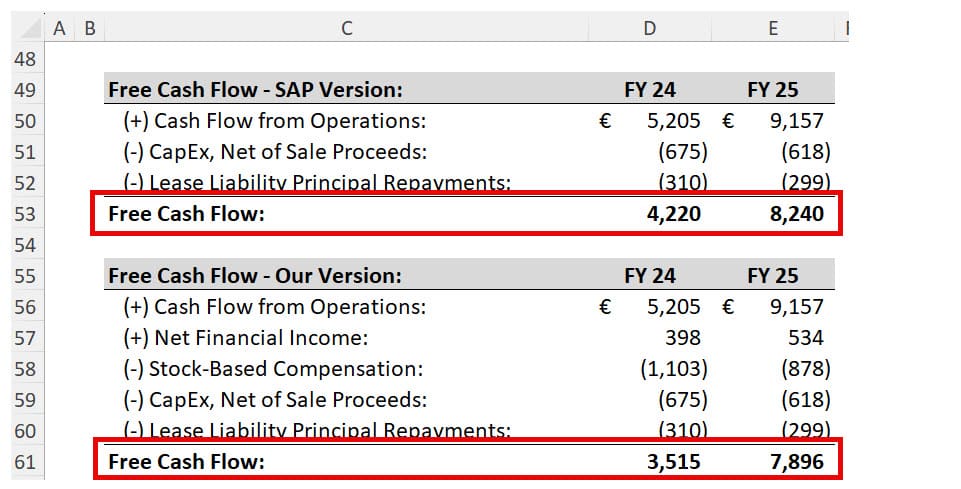Select row 57 header
961x489 pixels.
click(x=28, y=338)
